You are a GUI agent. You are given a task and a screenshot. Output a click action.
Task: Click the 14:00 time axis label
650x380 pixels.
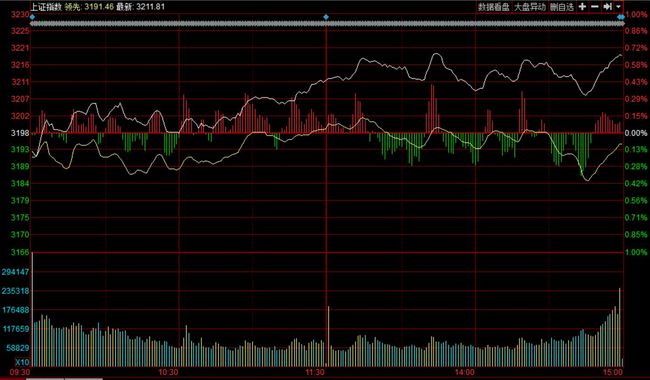click(464, 372)
